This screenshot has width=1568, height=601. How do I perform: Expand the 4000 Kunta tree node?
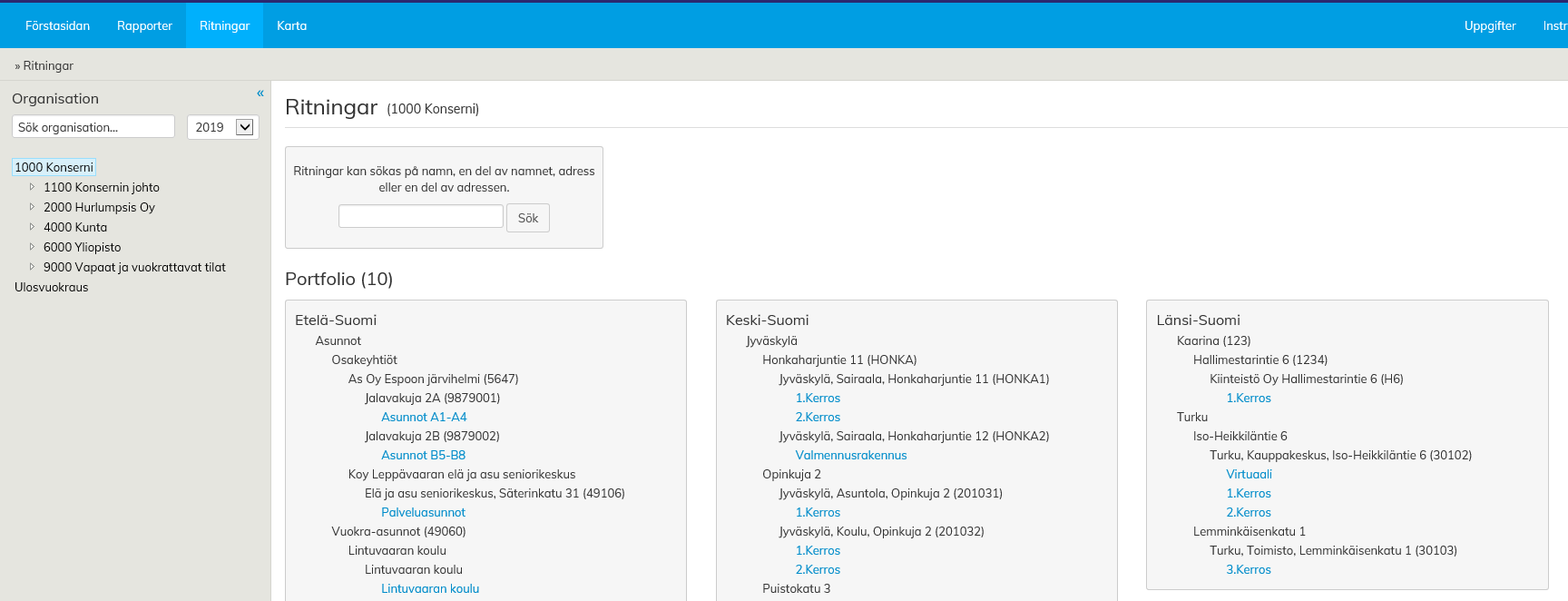pyautogui.click(x=32, y=227)
